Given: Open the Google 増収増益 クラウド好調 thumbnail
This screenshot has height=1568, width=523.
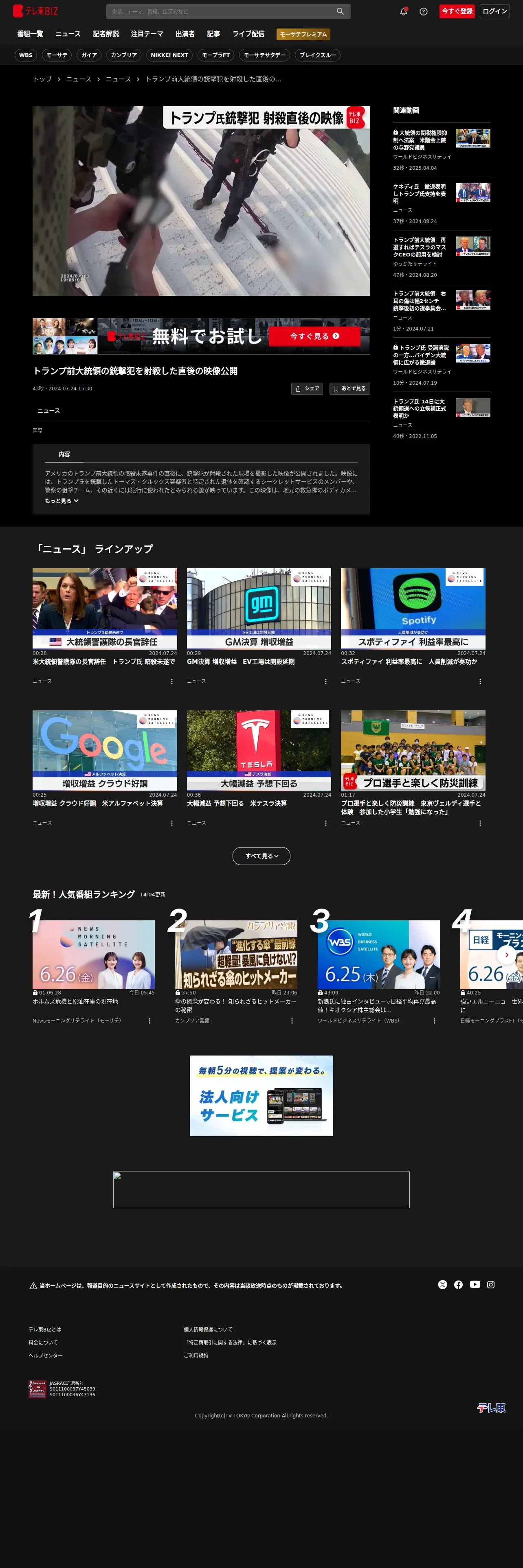Looking at the screenshot, I should pos(105,751).
